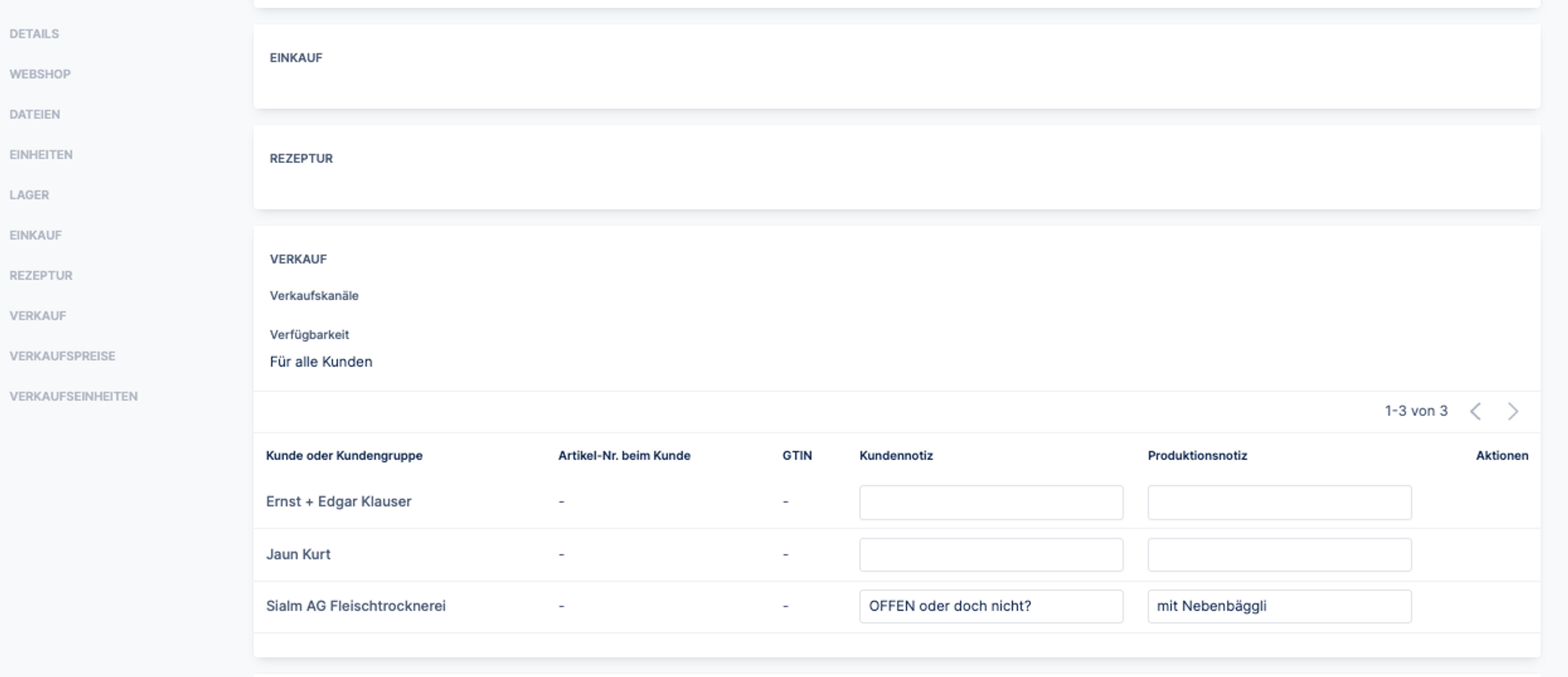The image size is (1568, 677).
Task: Go to next page of customer list
Action: click(x=1512, y=411)
